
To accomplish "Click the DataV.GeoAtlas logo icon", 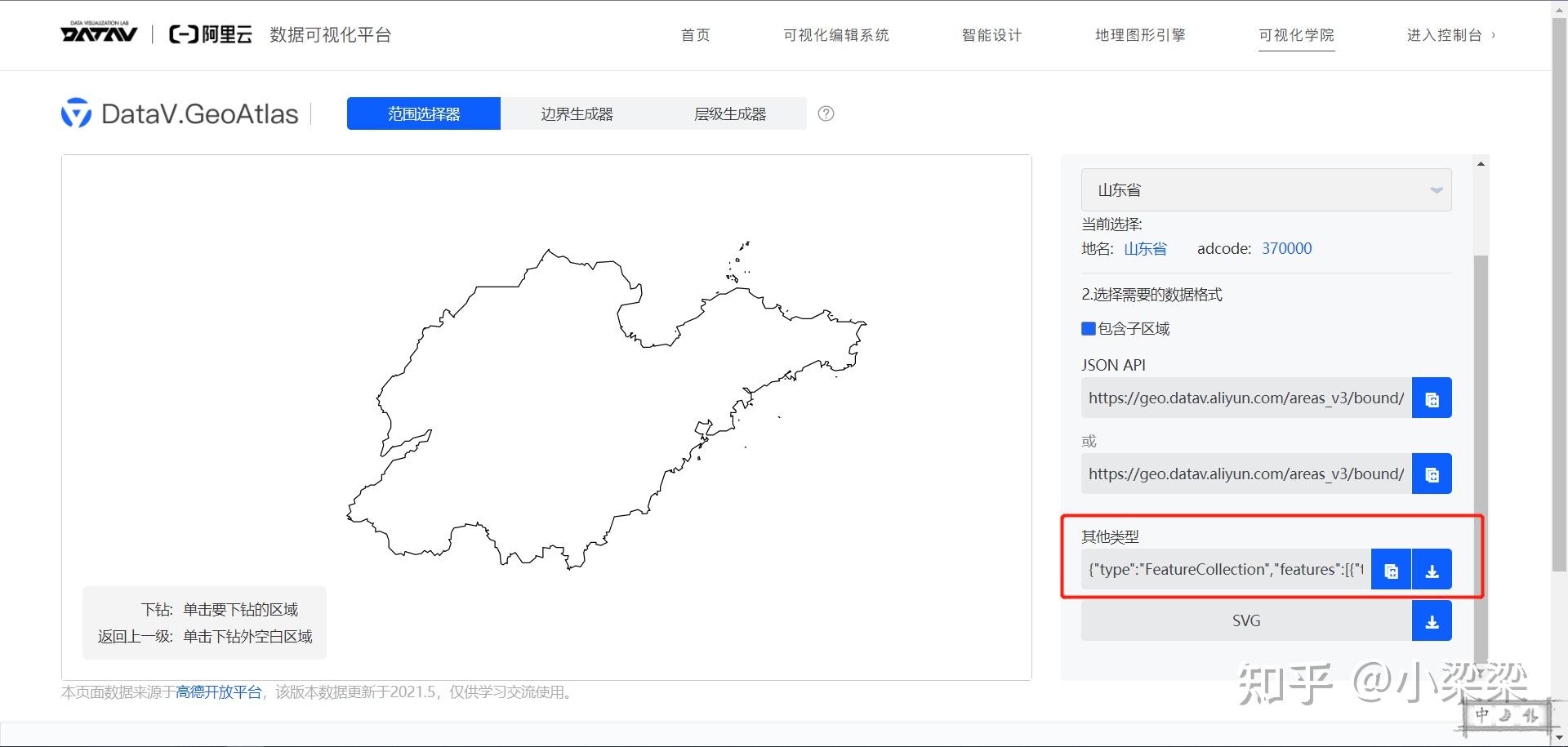I will [x=76, y=113].
